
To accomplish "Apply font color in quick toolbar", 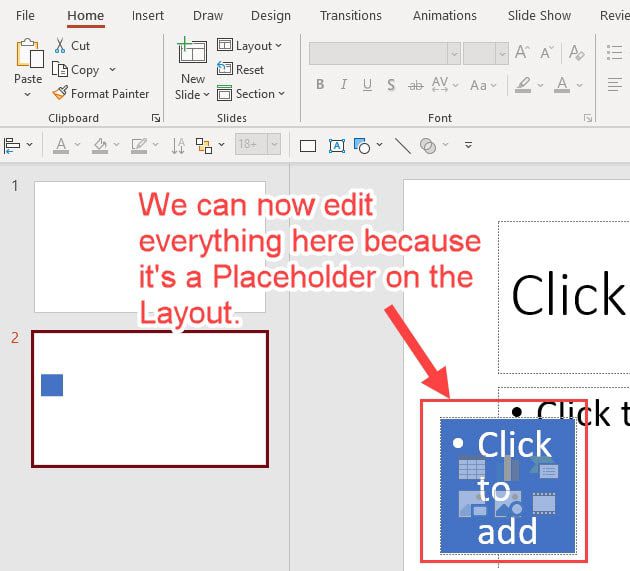I will [x=61, y=145].
